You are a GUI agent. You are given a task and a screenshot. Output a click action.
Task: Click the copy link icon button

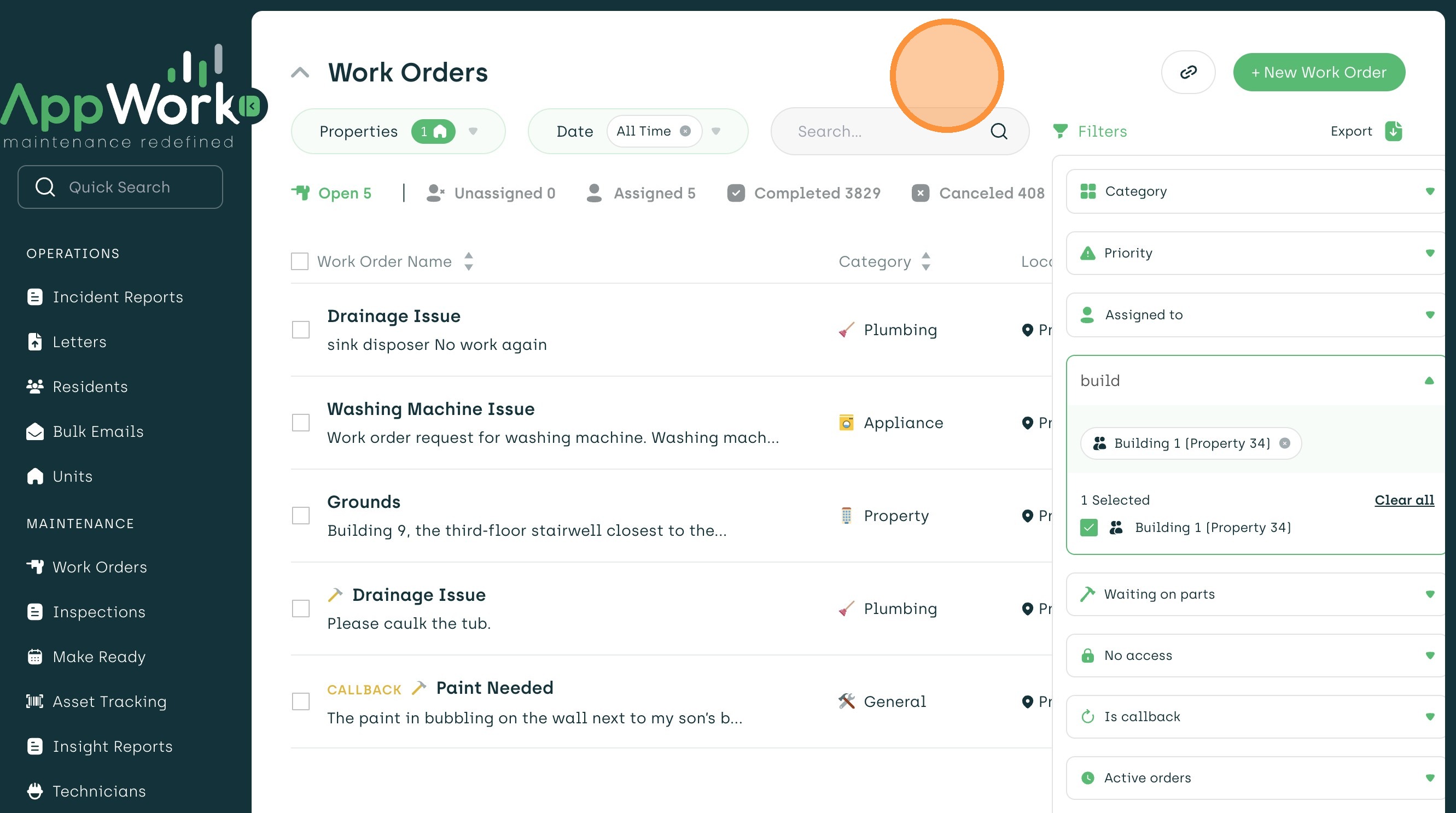click(x=1188, y=72)
